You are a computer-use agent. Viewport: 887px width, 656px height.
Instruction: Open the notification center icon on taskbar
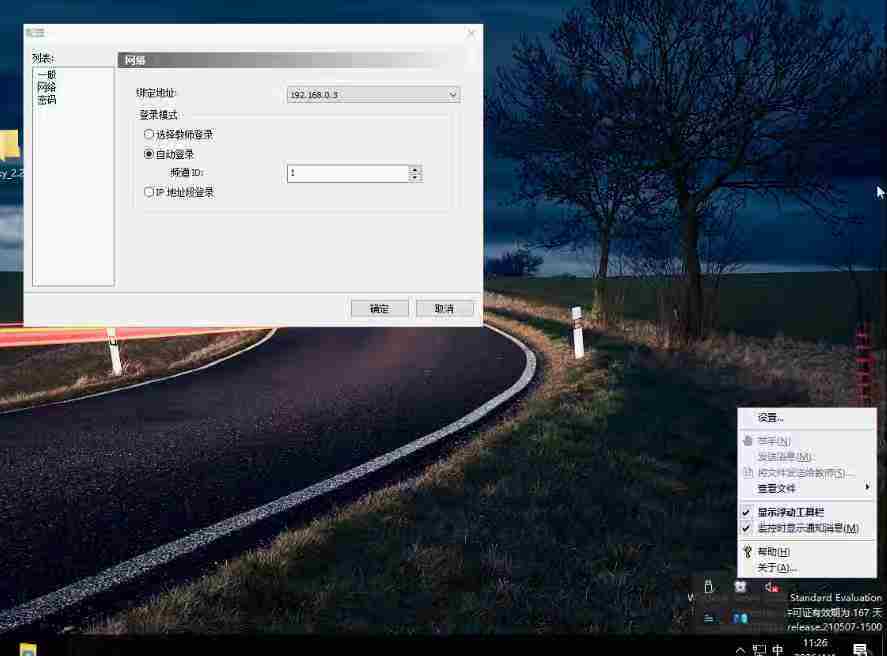(x=859, y=649)
